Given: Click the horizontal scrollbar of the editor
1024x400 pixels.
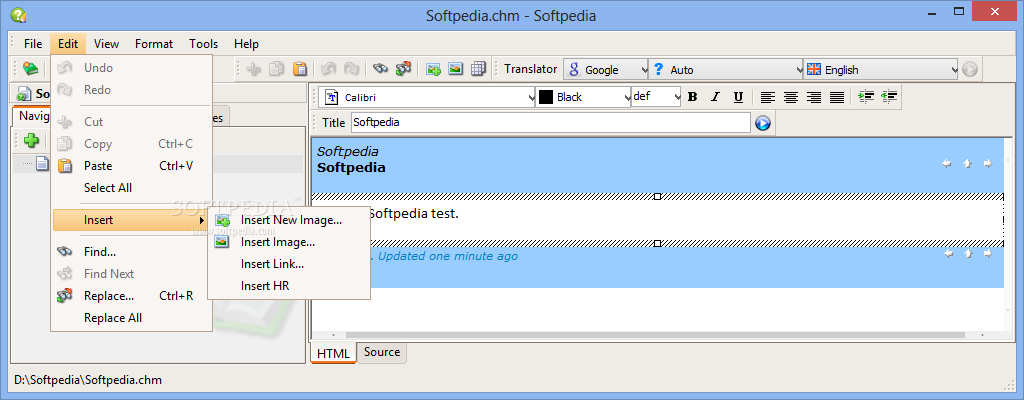Looking at the screenshot, I should tap(656, 335).
